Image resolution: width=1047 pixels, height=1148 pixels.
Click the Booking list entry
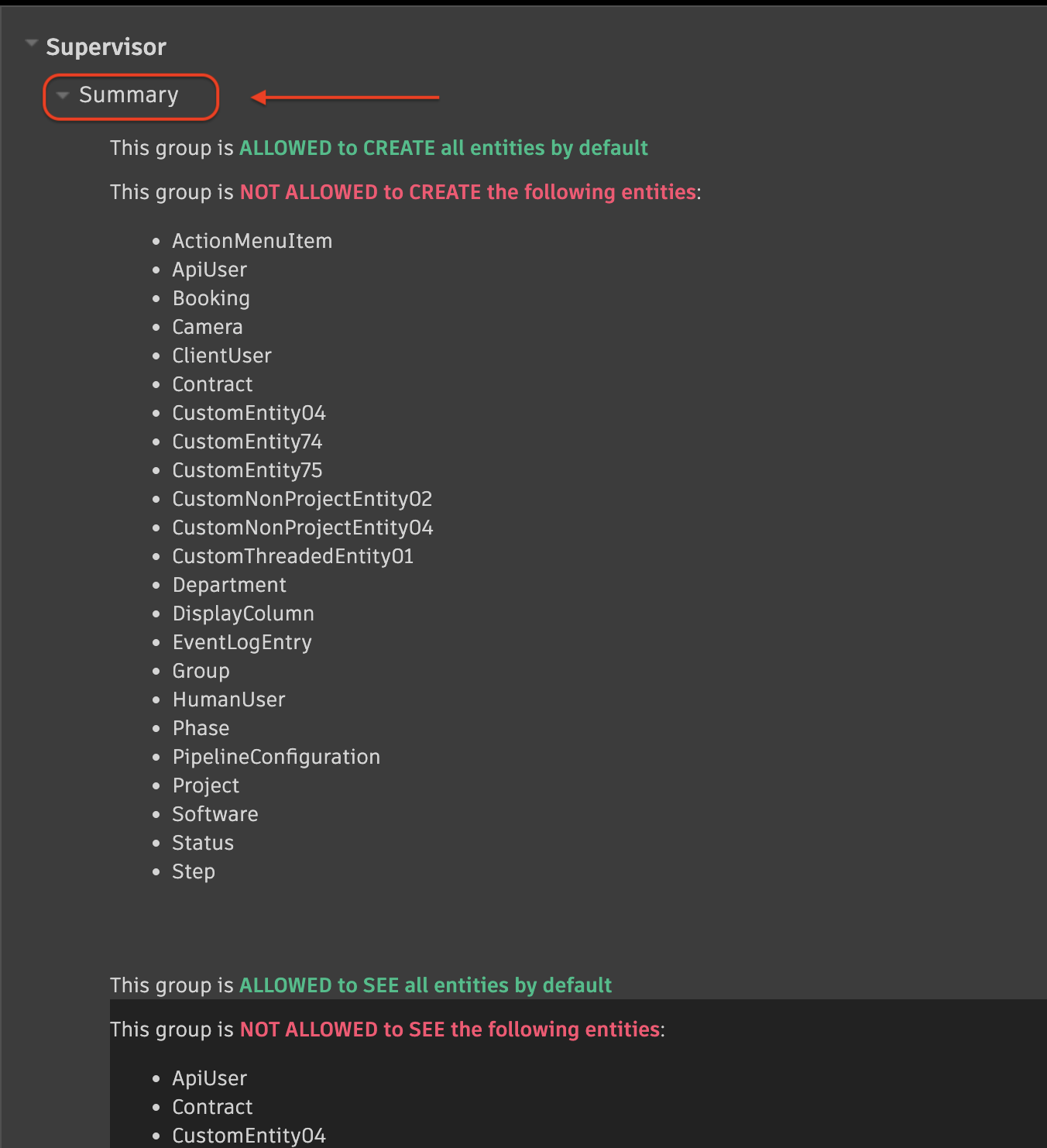pyautogui.click(x=211, y=298)
